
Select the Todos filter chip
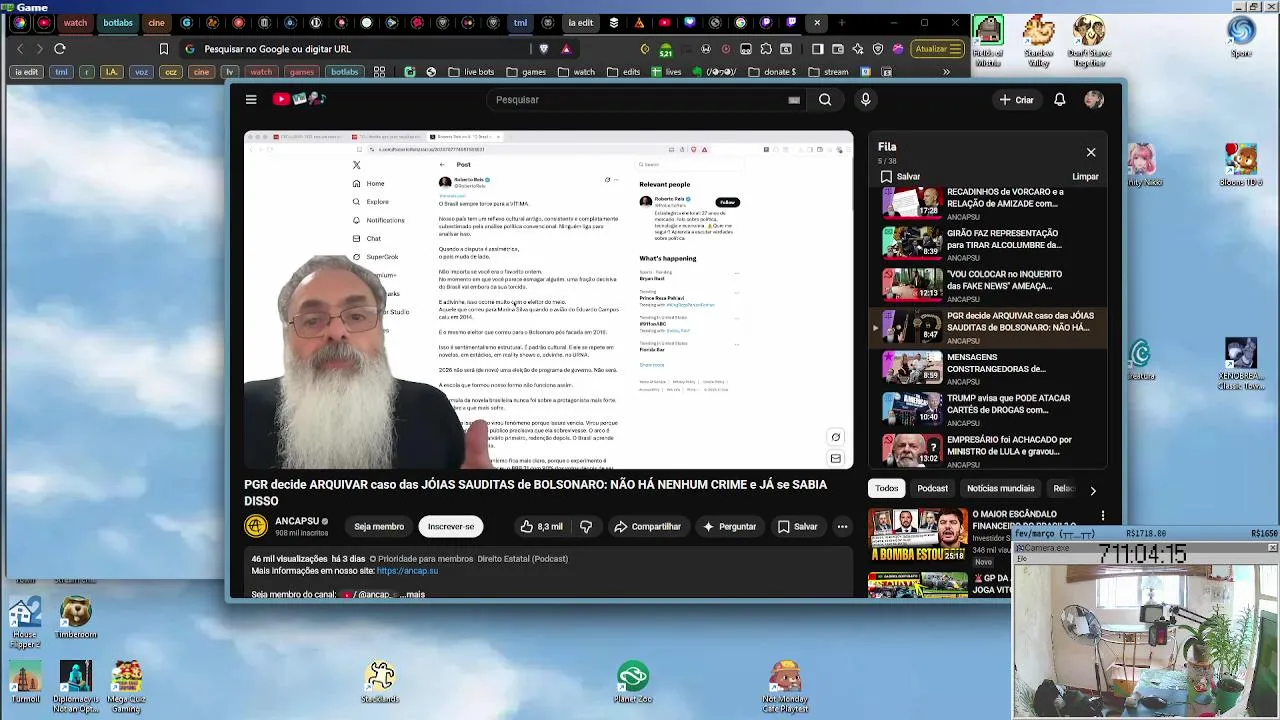coord(887,488)
